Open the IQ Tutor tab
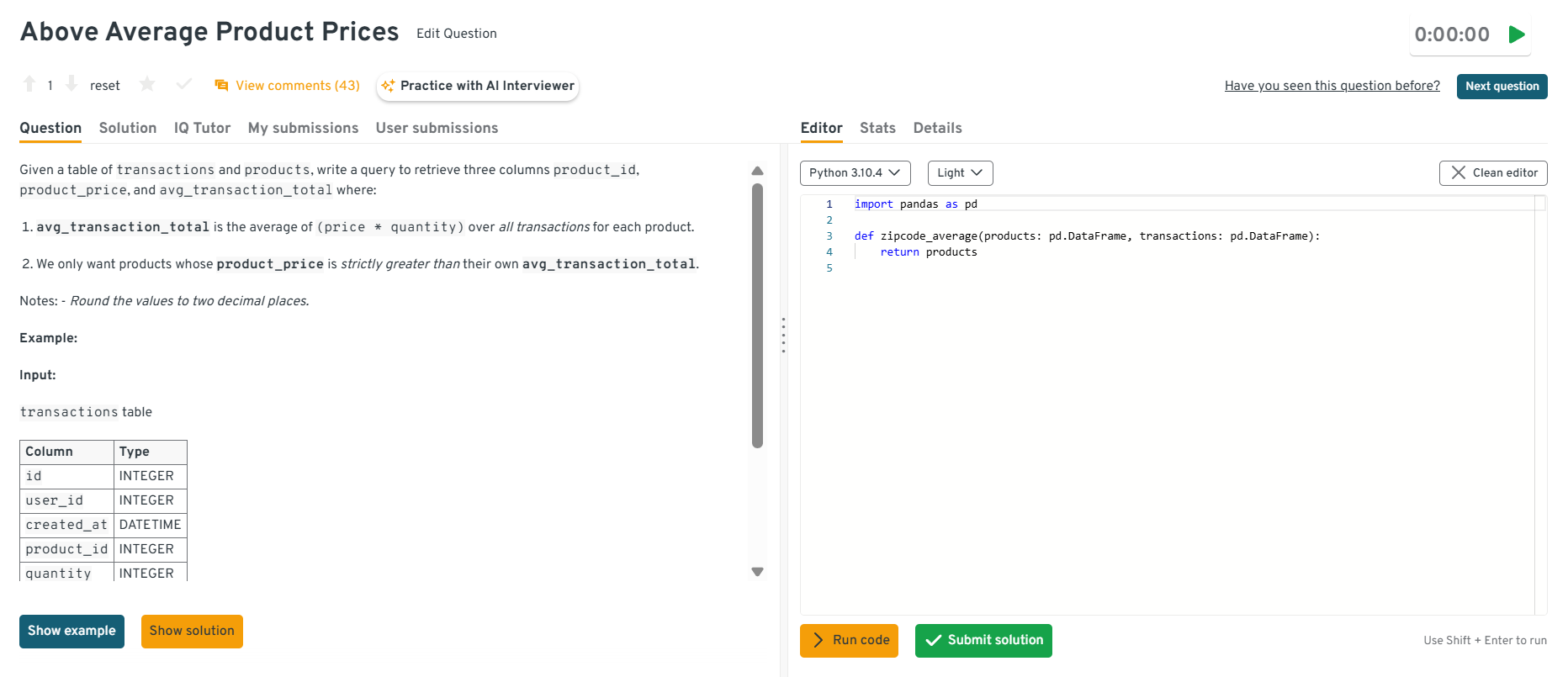Viewport: 1568px width, 677px height. 202,128
